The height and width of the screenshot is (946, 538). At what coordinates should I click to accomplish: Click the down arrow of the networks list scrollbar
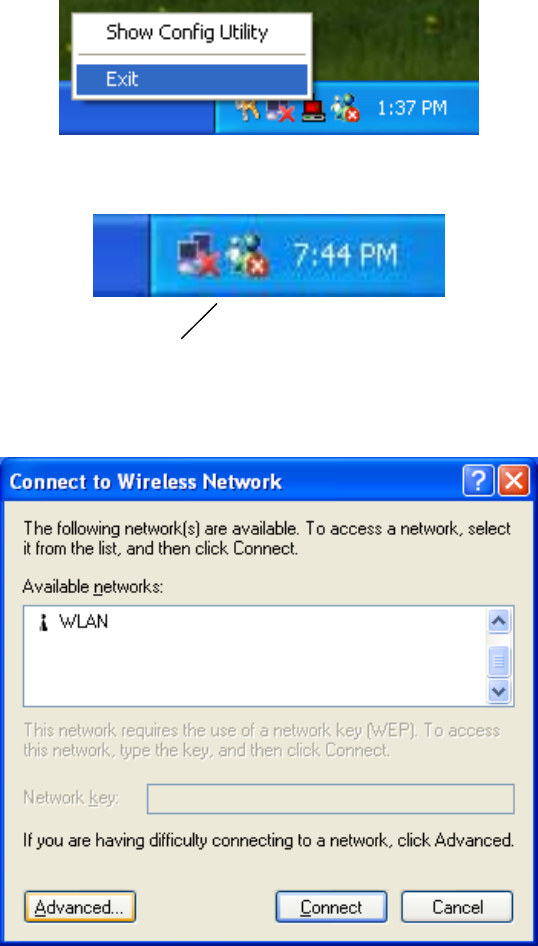tap(499, 691)
